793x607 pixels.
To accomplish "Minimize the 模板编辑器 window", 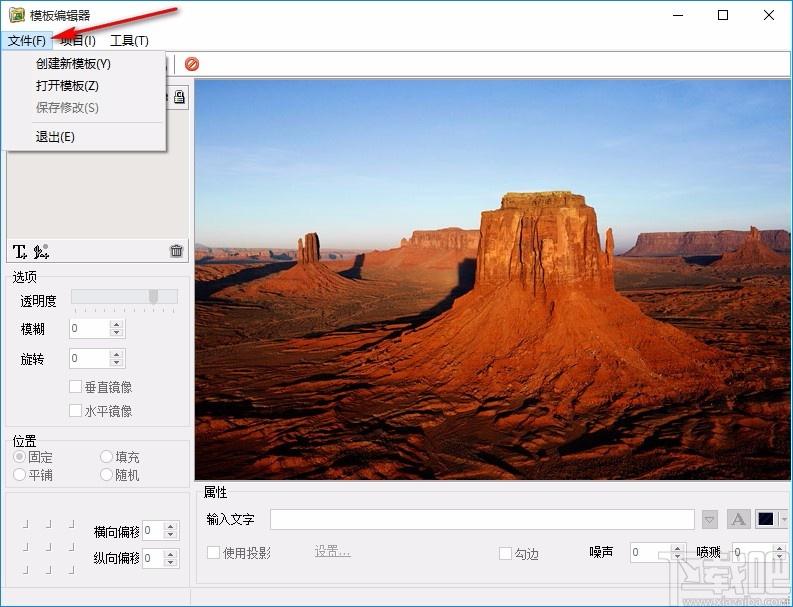I will [x=678, y=15].
